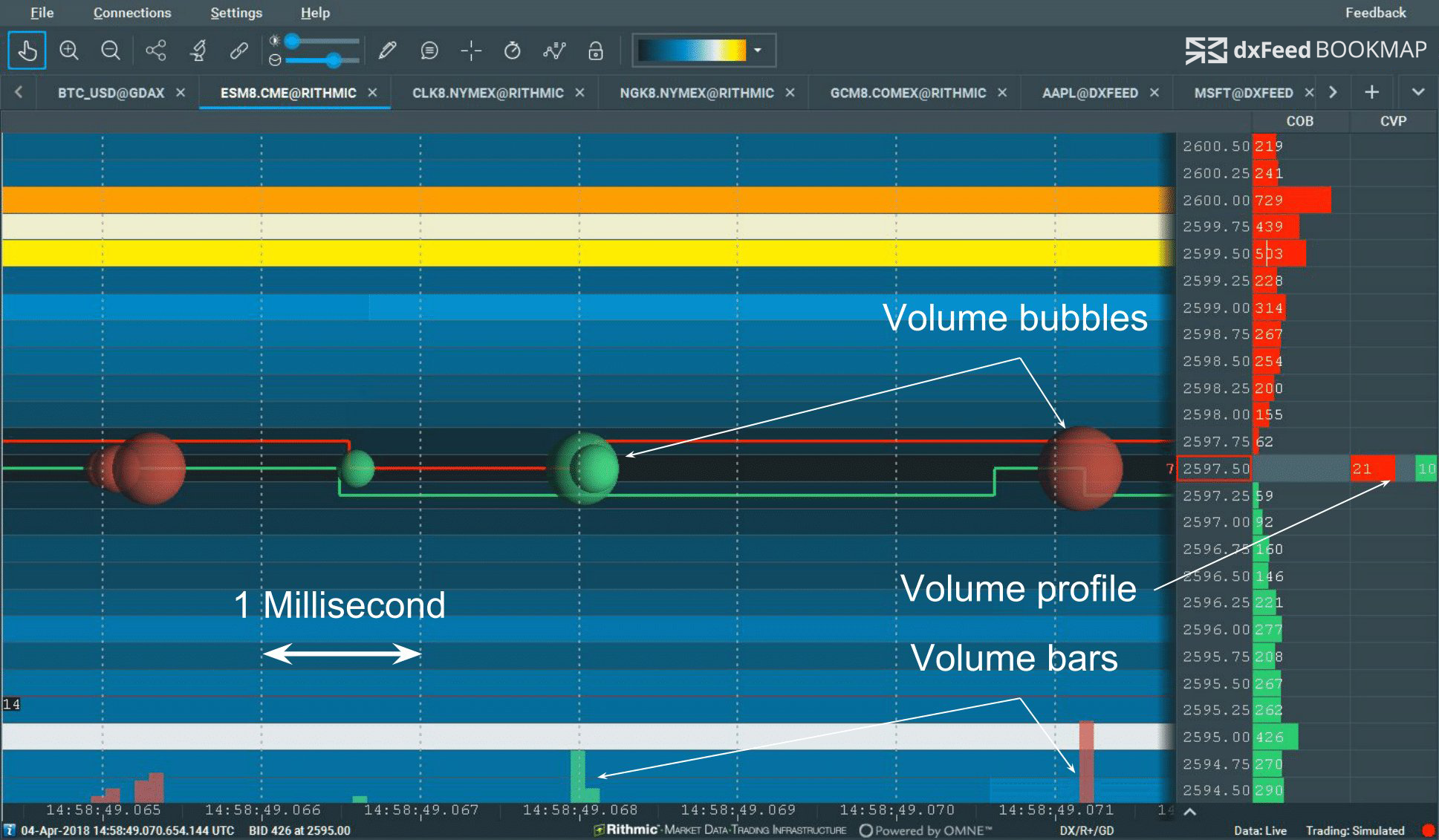Viewport: 1439px width, 840px height.
Task: Click the zoom in magnifier icon
Action: coord(69,51)
